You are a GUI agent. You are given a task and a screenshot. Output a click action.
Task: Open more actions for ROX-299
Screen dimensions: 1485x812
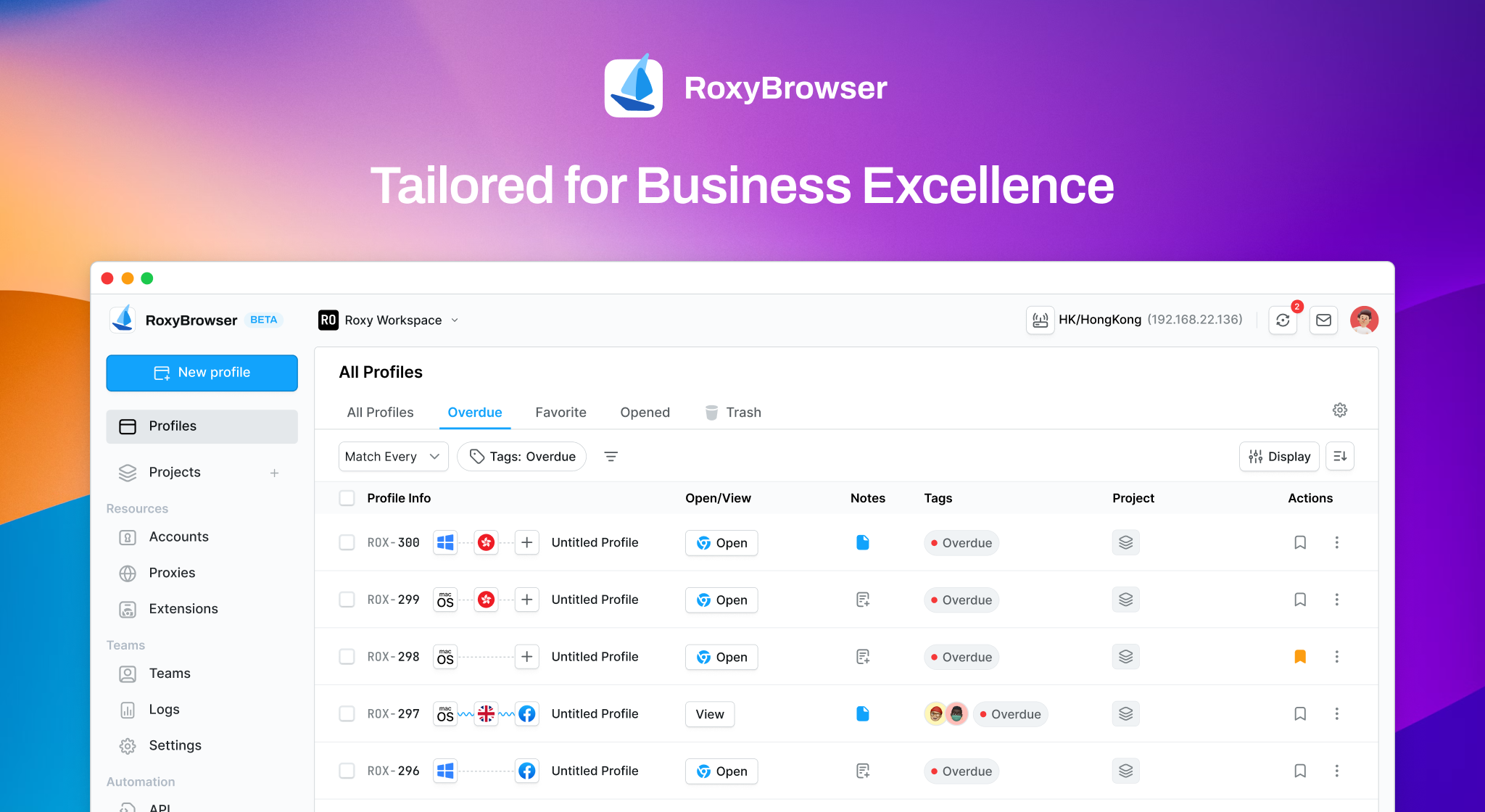pyautogui.click(x=1337, y=600)
